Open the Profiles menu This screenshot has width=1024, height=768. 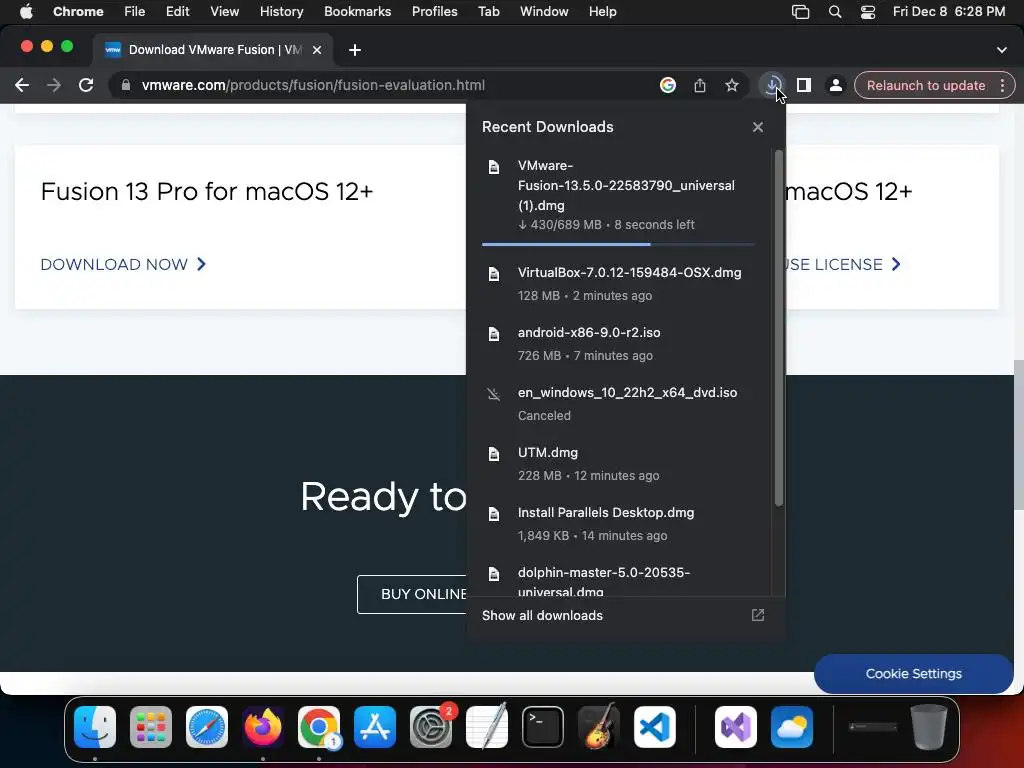435,11
